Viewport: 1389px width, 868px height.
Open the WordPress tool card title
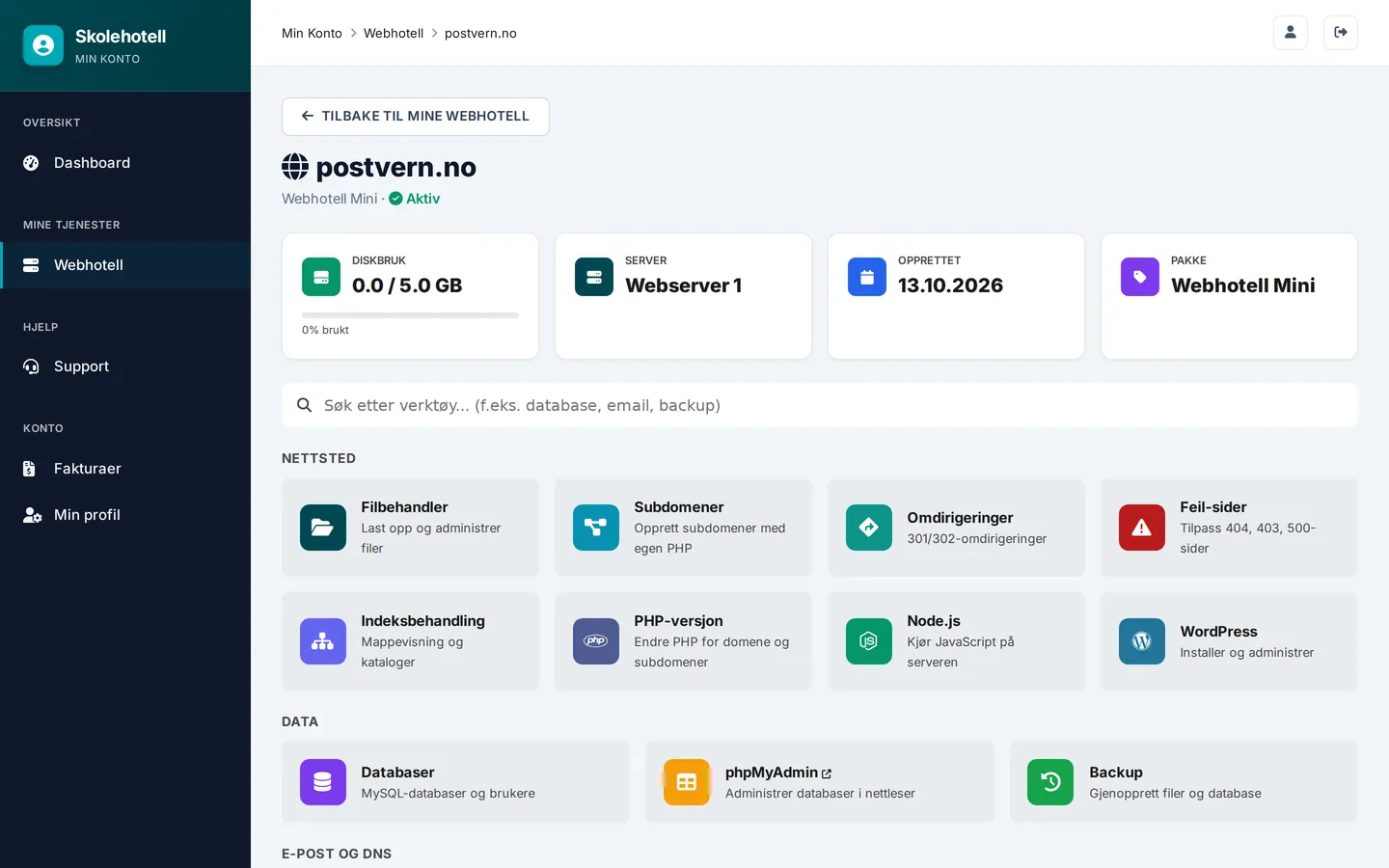[1218, 632]
